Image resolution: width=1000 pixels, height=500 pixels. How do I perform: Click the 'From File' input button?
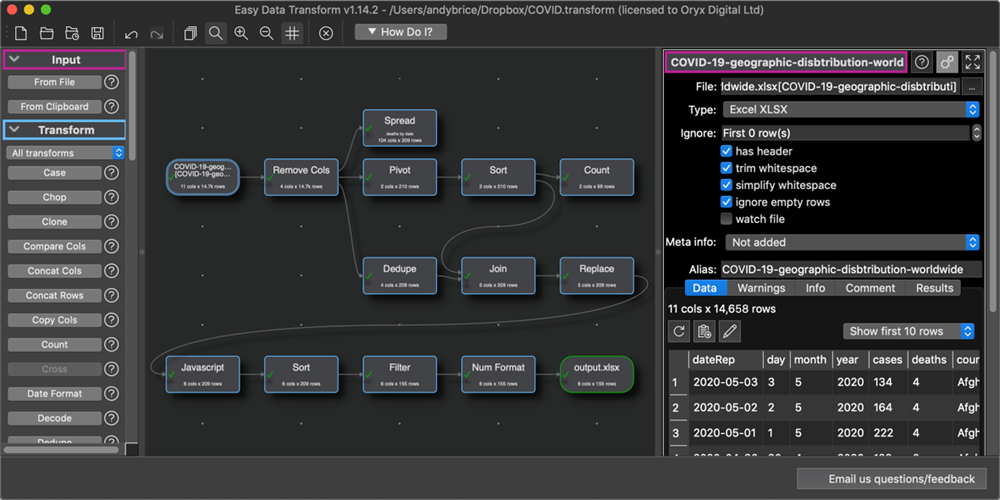tap(54, 82)
